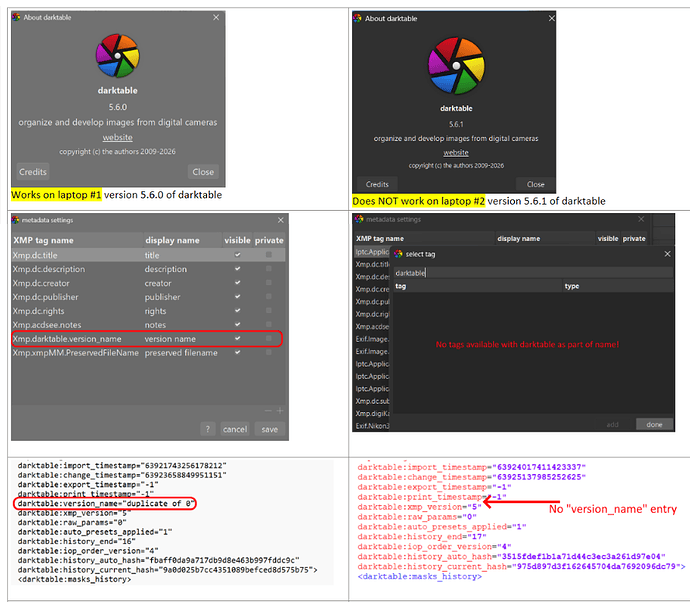Toggle visible checkbox for Xmp.acdsee.notes
Viewport: 690px width, 602px height.
point(238,324)
